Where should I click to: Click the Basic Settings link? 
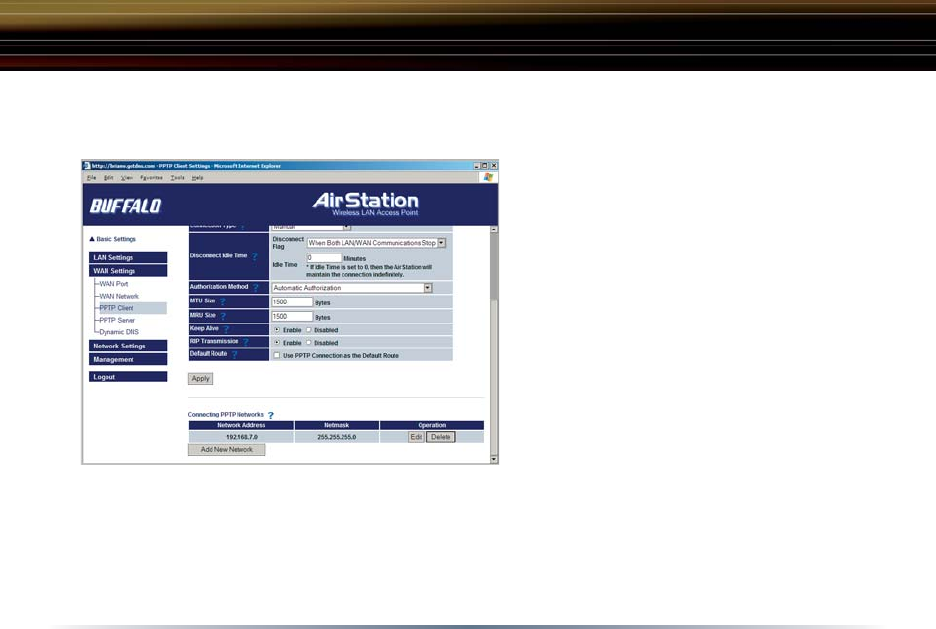(x=116, y=239)
